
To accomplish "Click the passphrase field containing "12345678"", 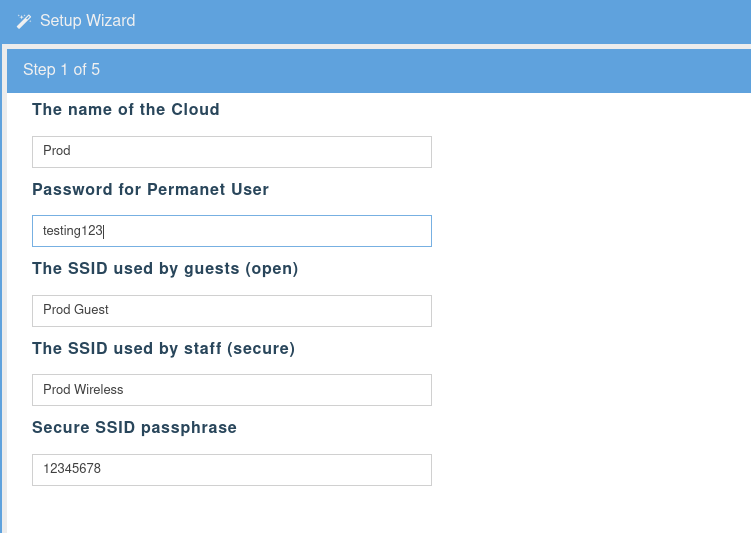I will coord(231,469).
